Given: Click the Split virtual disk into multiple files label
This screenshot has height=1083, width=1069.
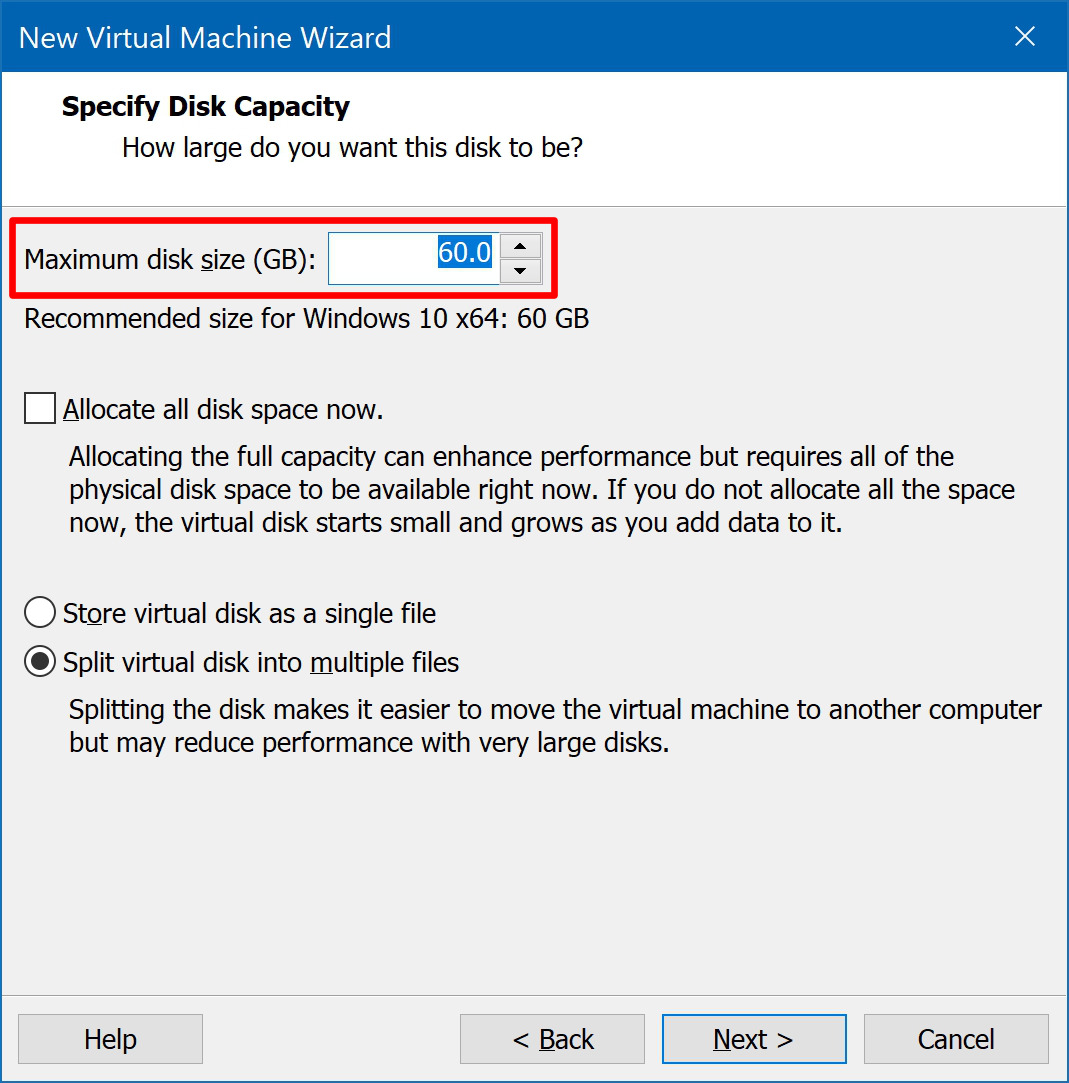Looking at the screenshot, I should [x=261, y=662].
